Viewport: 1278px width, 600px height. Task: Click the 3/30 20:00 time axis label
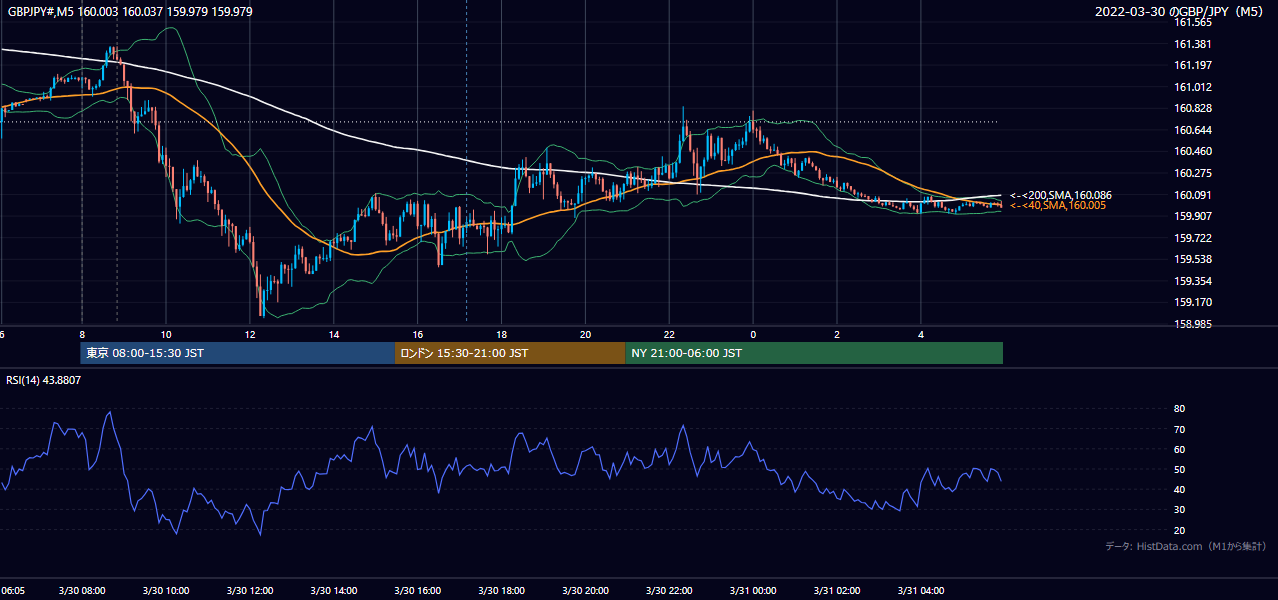pyautogui.click(x=586, y=590)
